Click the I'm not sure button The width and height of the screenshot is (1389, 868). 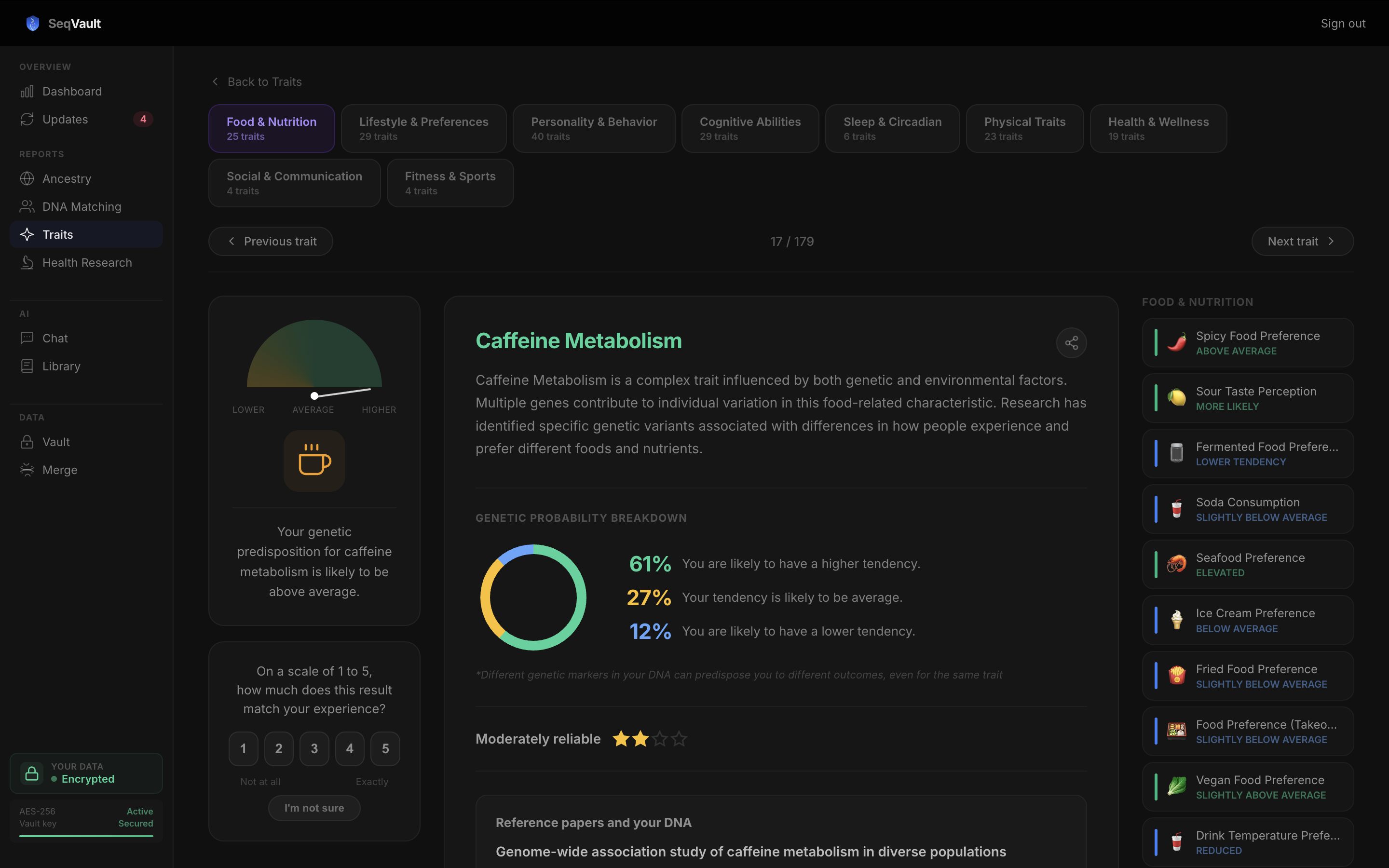click(x=314, y=808)
